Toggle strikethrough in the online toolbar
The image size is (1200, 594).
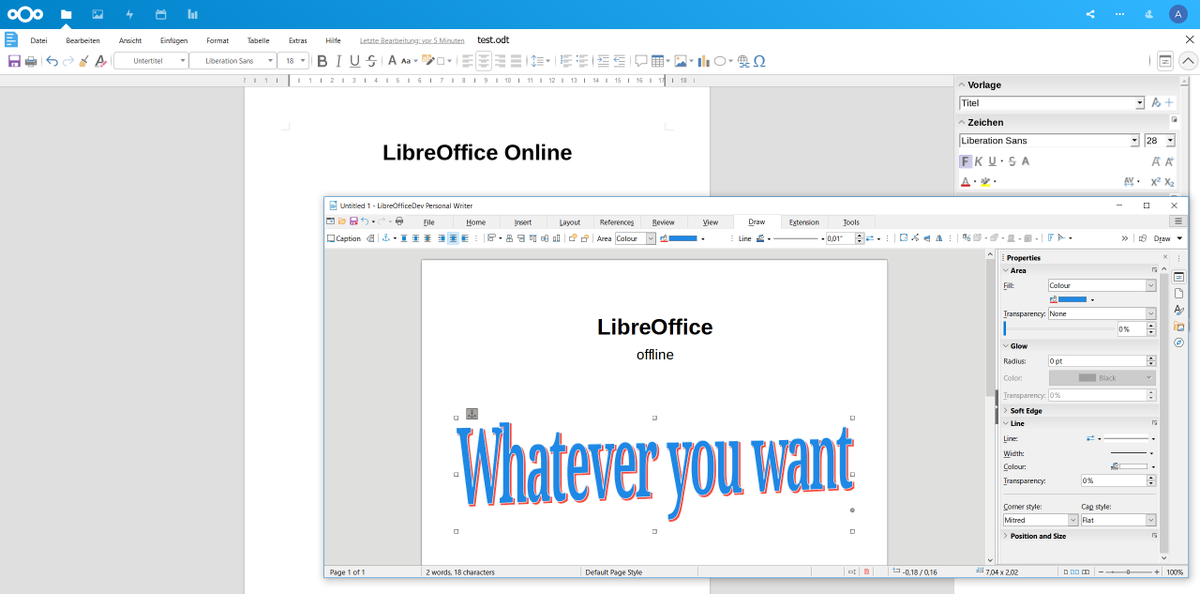[x=372, y=61]
